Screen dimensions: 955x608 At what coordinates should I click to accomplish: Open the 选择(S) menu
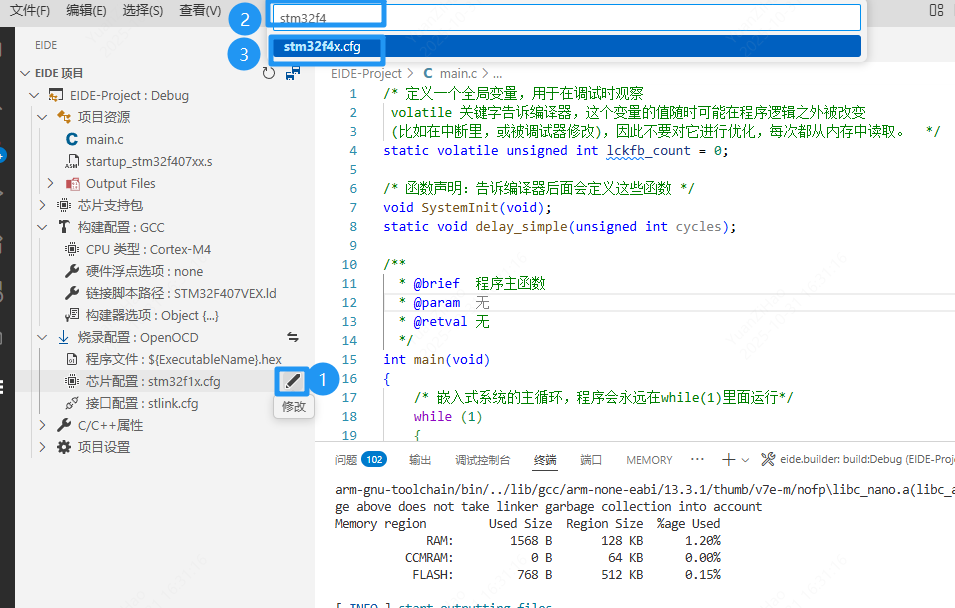point(142,10)
